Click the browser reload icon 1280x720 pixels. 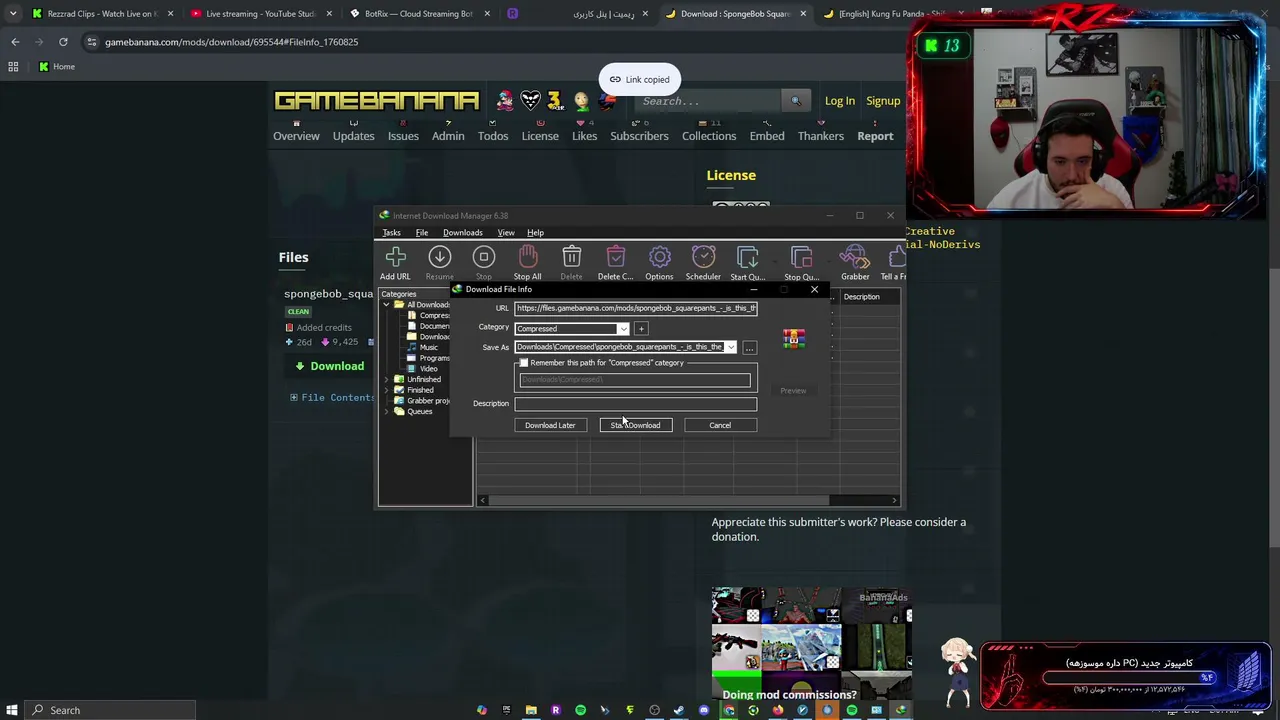pyautogui.click(x=63, y=42)
